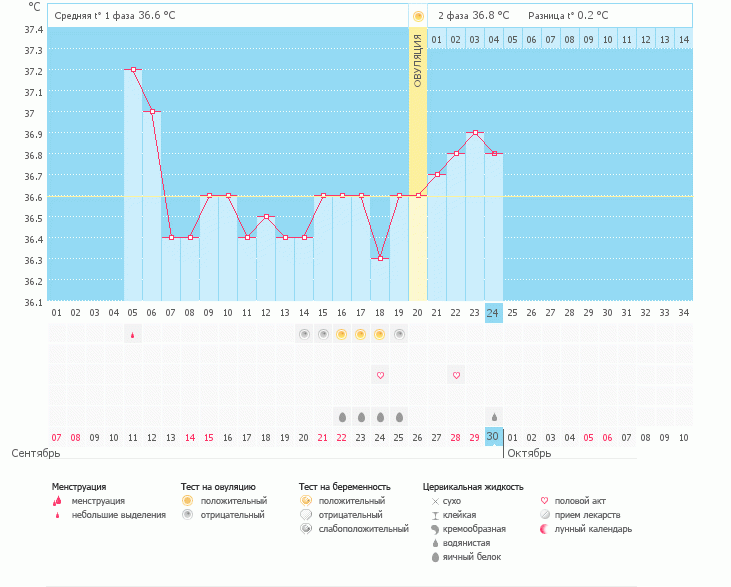The height and width of the screenshot is (587, 731).
Task: Click the 'Октябрь' month label
Action: tap(529, 453)
